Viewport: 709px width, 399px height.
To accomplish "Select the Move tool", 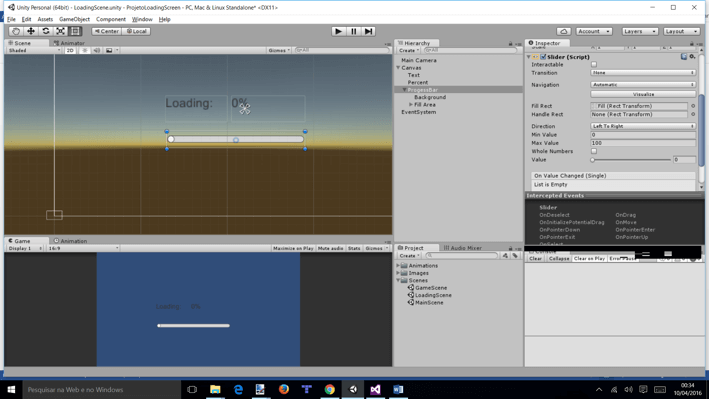I will click(31, 31).
